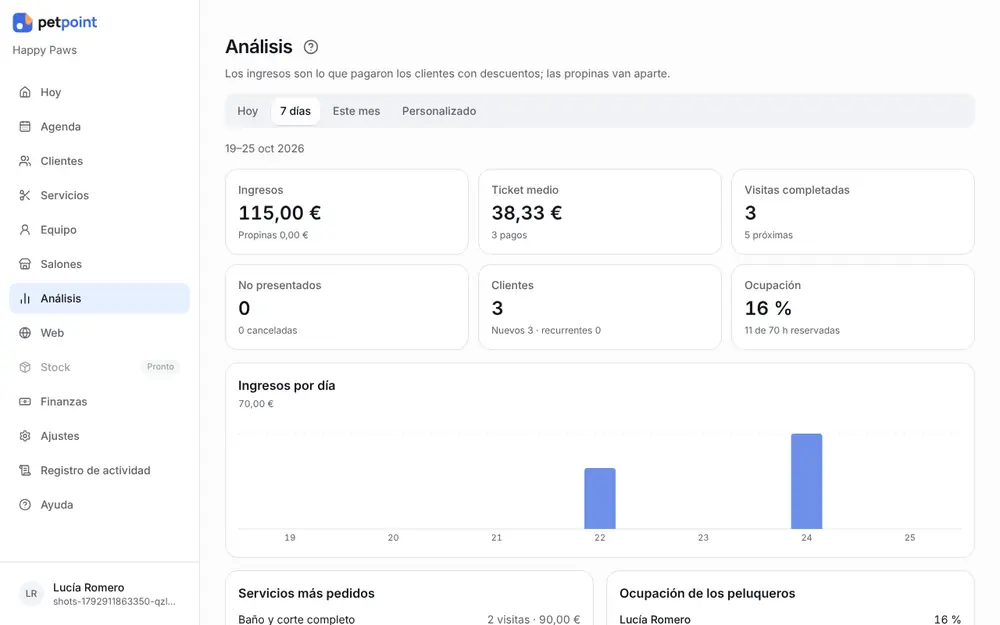
Task: Click the 3 pagos text
Action: point(509,235)
